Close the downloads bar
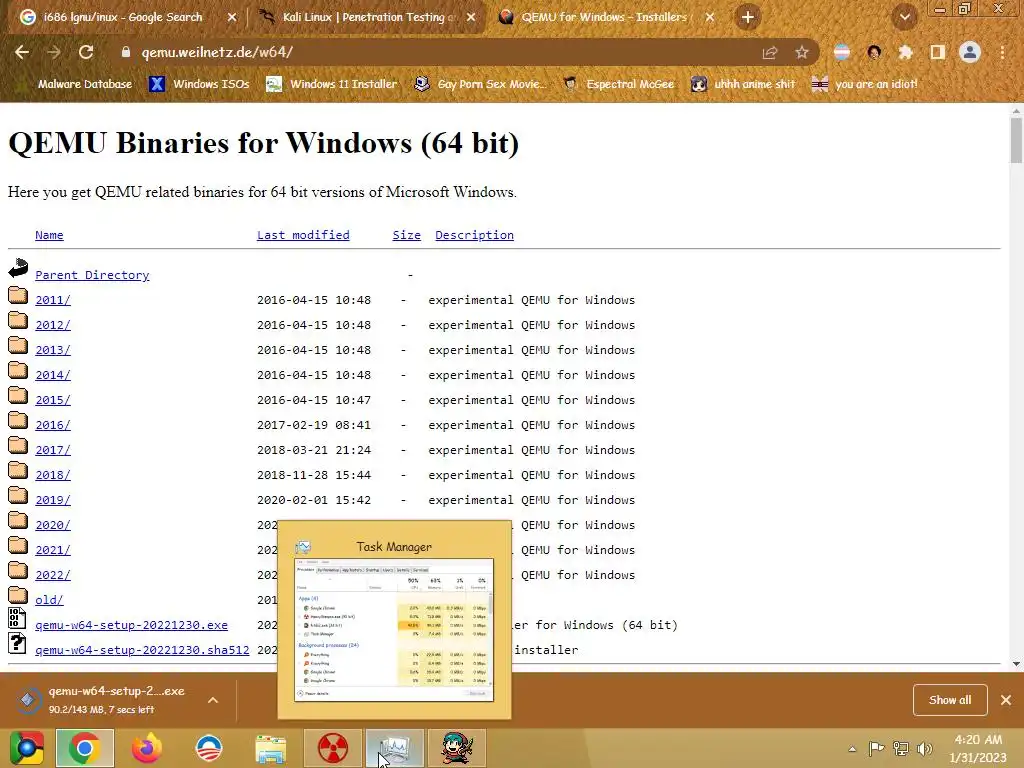Screen dimensions: 1024x768 point(1006,700)
